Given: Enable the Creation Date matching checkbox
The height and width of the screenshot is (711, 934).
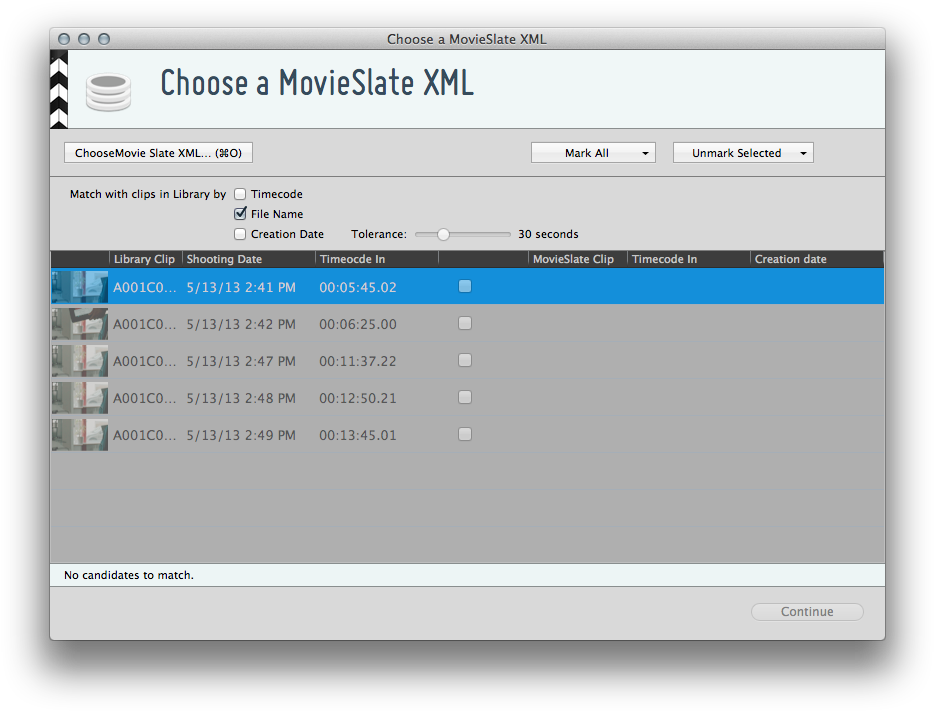Looking at the screenshot, I should click(x=240, y=234).
